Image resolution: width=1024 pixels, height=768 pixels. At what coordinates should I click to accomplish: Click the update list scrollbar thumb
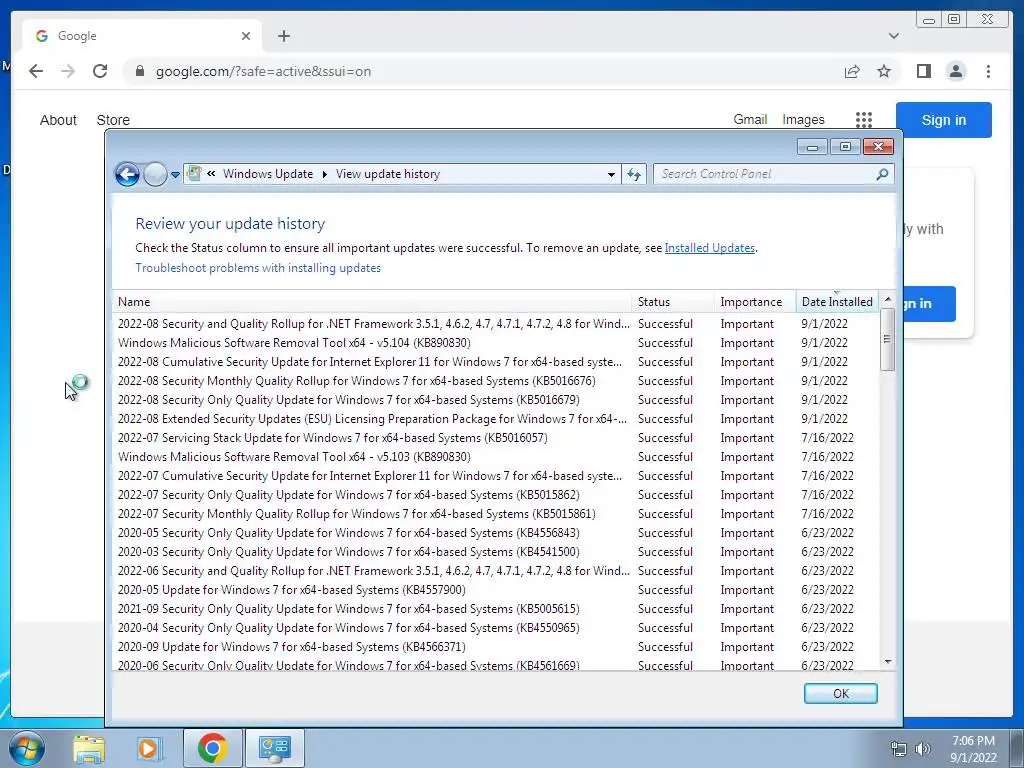pyautogui.click(x=887, y=340)
